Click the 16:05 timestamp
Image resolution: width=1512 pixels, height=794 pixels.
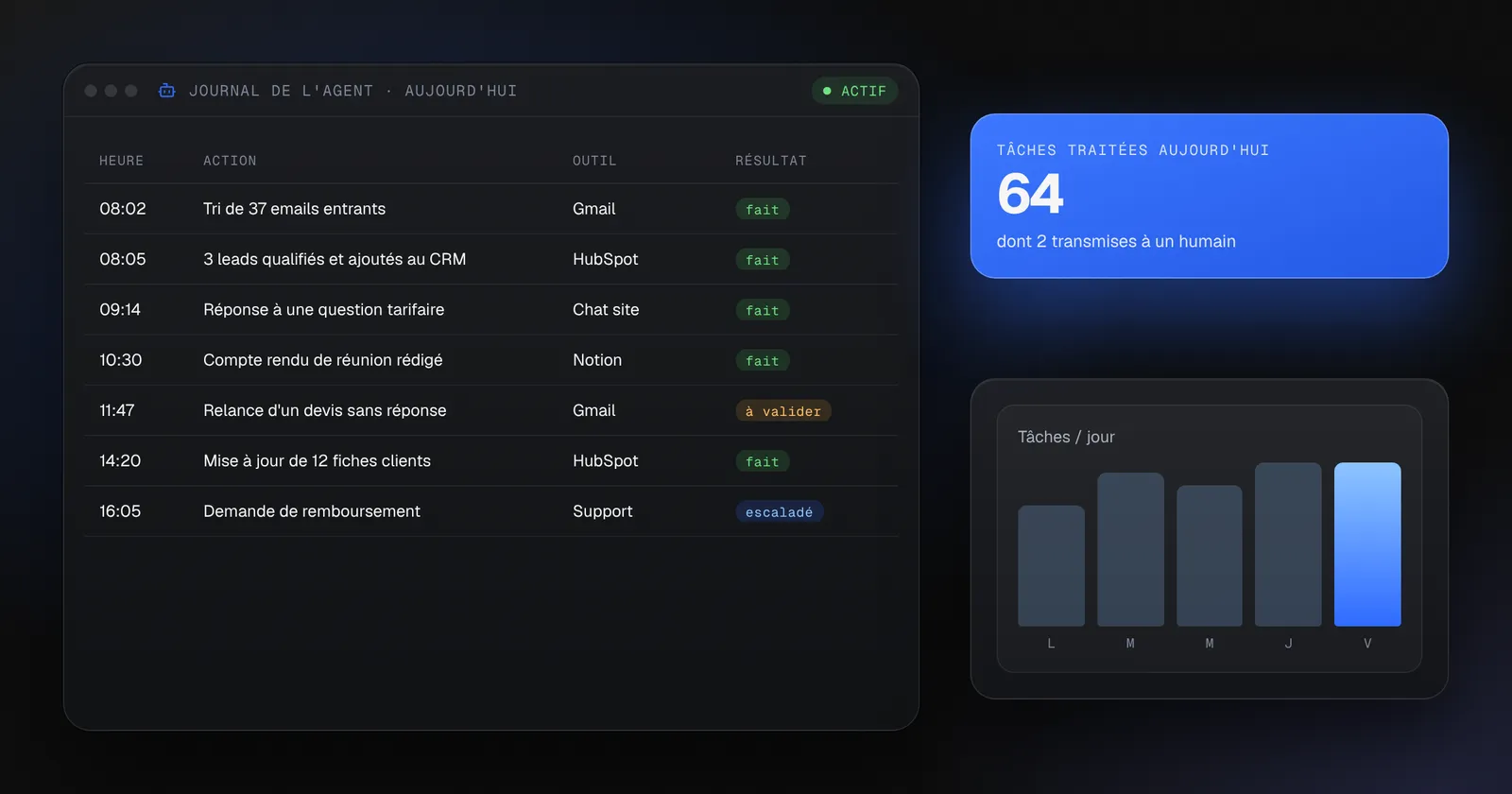tap(120, 511)
